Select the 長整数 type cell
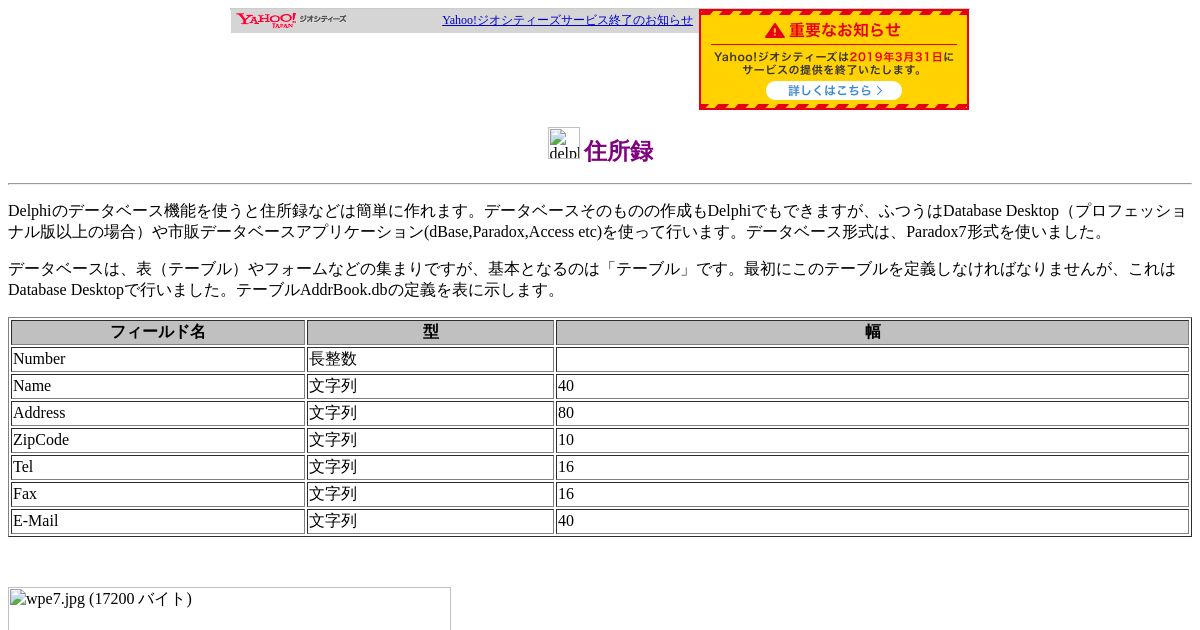1200x630 pixels. pos(430,359)
